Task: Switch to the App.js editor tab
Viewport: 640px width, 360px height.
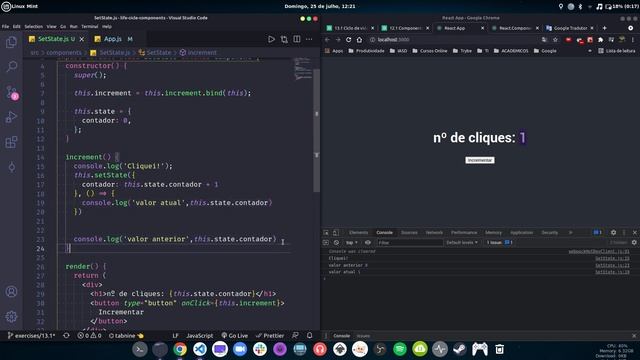Action: point(113,39)
